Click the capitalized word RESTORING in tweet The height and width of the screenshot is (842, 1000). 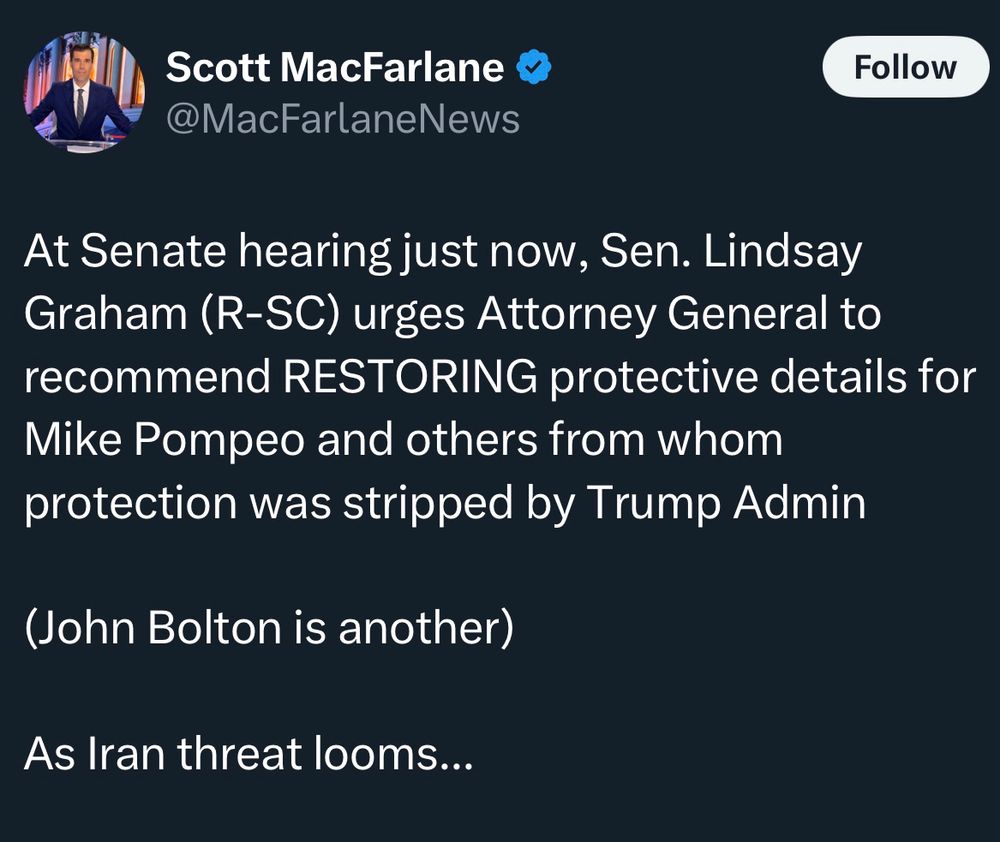click(410, 376)
